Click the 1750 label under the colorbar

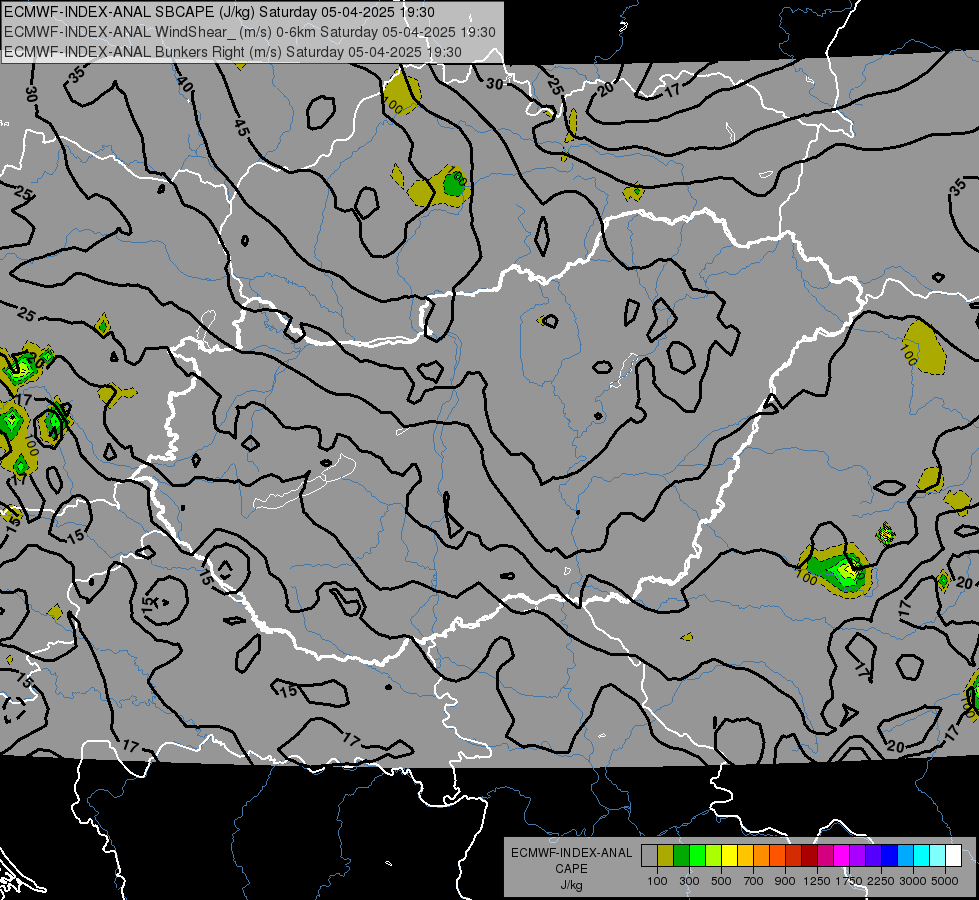click(x=849, y=881)
